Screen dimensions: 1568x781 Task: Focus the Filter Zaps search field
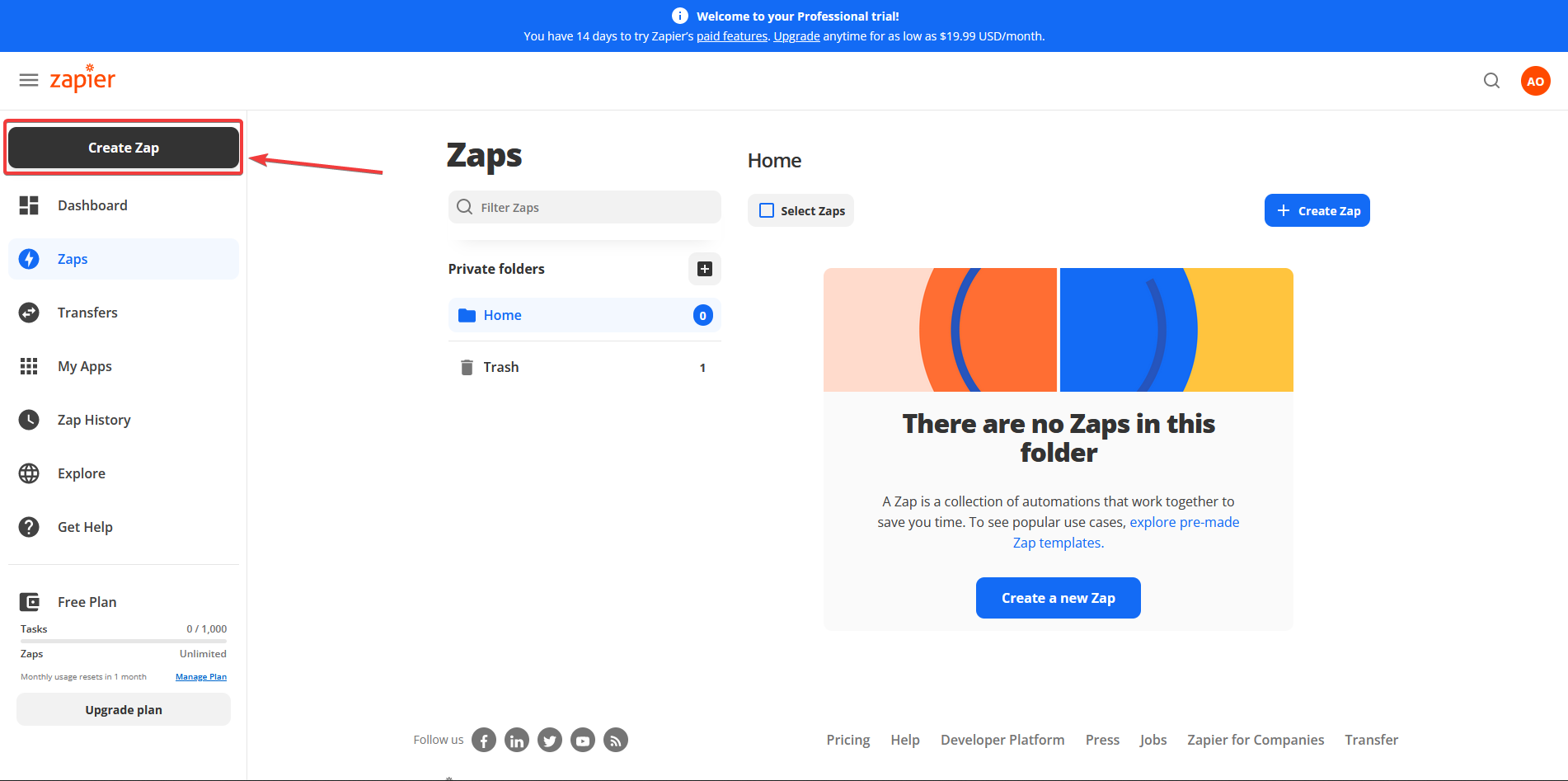click(584, 207)
